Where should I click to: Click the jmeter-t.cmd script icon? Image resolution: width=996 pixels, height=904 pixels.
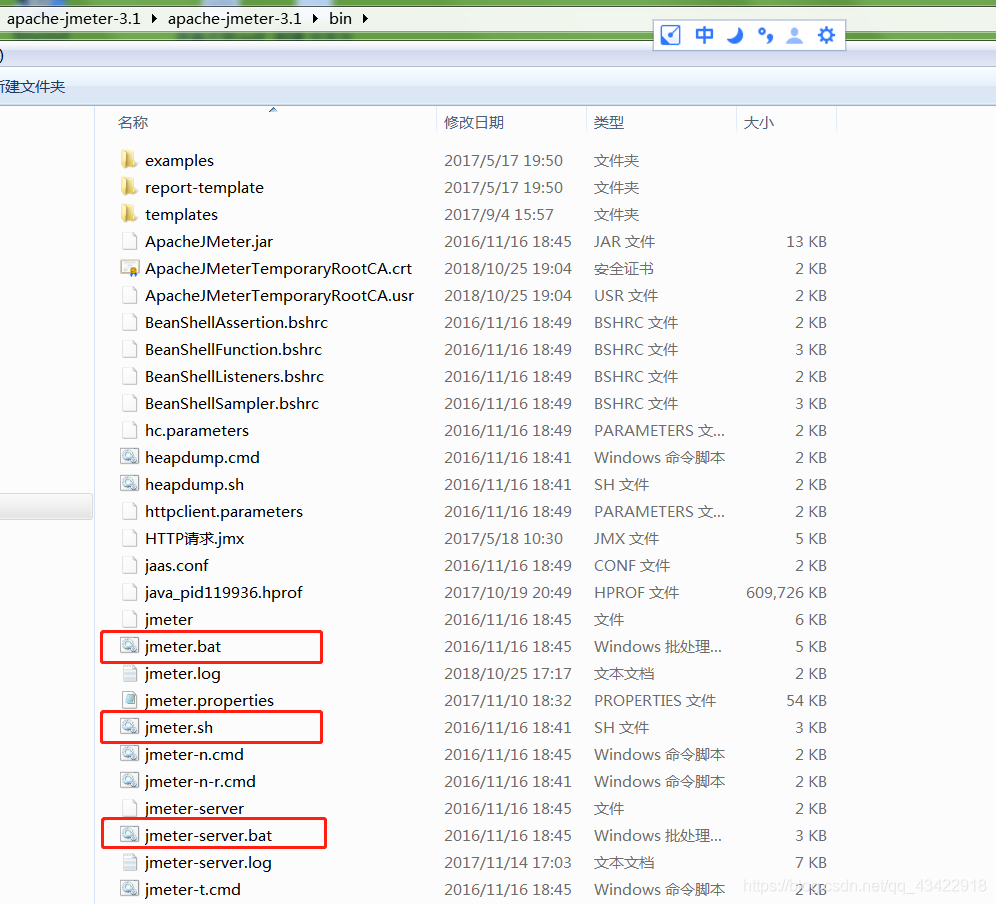[130, 889]
